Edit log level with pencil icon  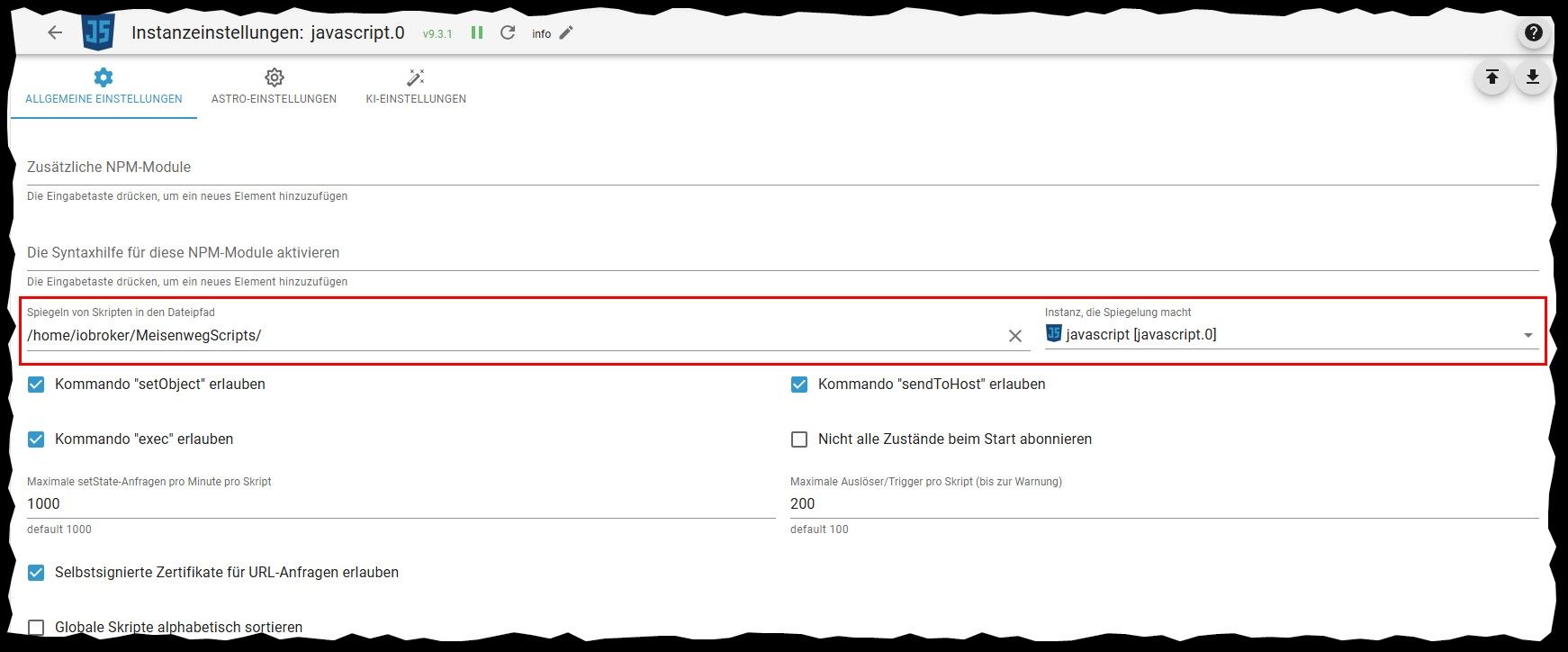[566, 32]
